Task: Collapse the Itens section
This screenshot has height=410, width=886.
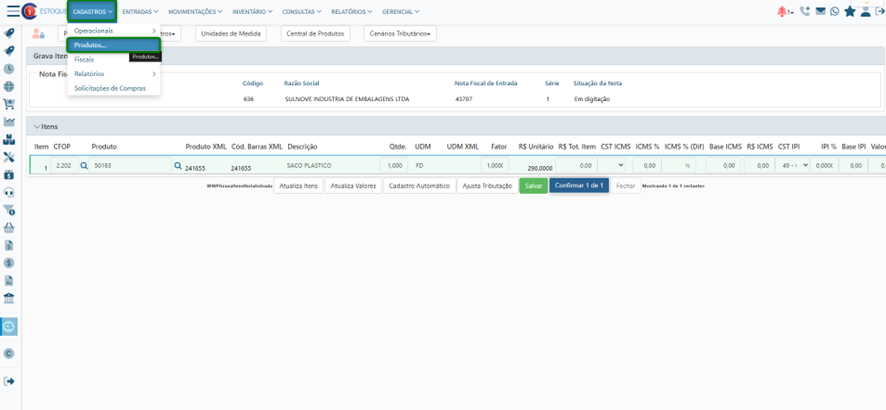Action: pos(38,127)
